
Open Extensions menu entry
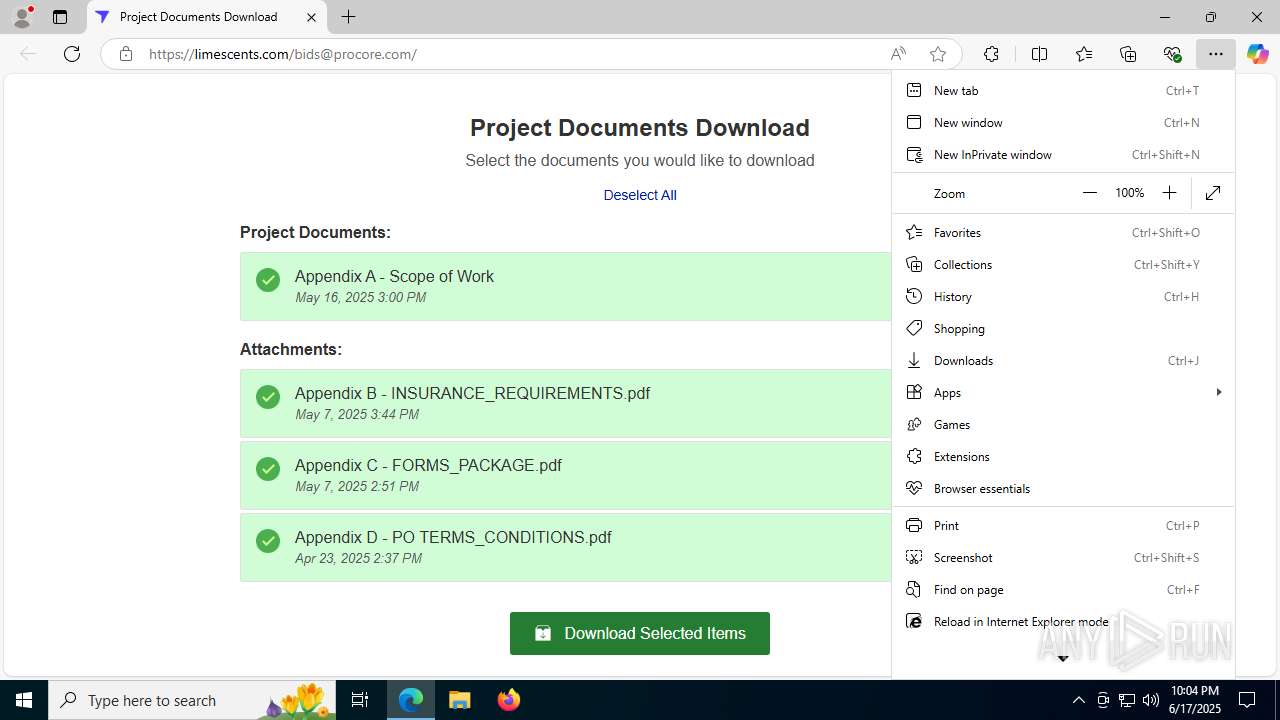click(x=1063, y=456)
